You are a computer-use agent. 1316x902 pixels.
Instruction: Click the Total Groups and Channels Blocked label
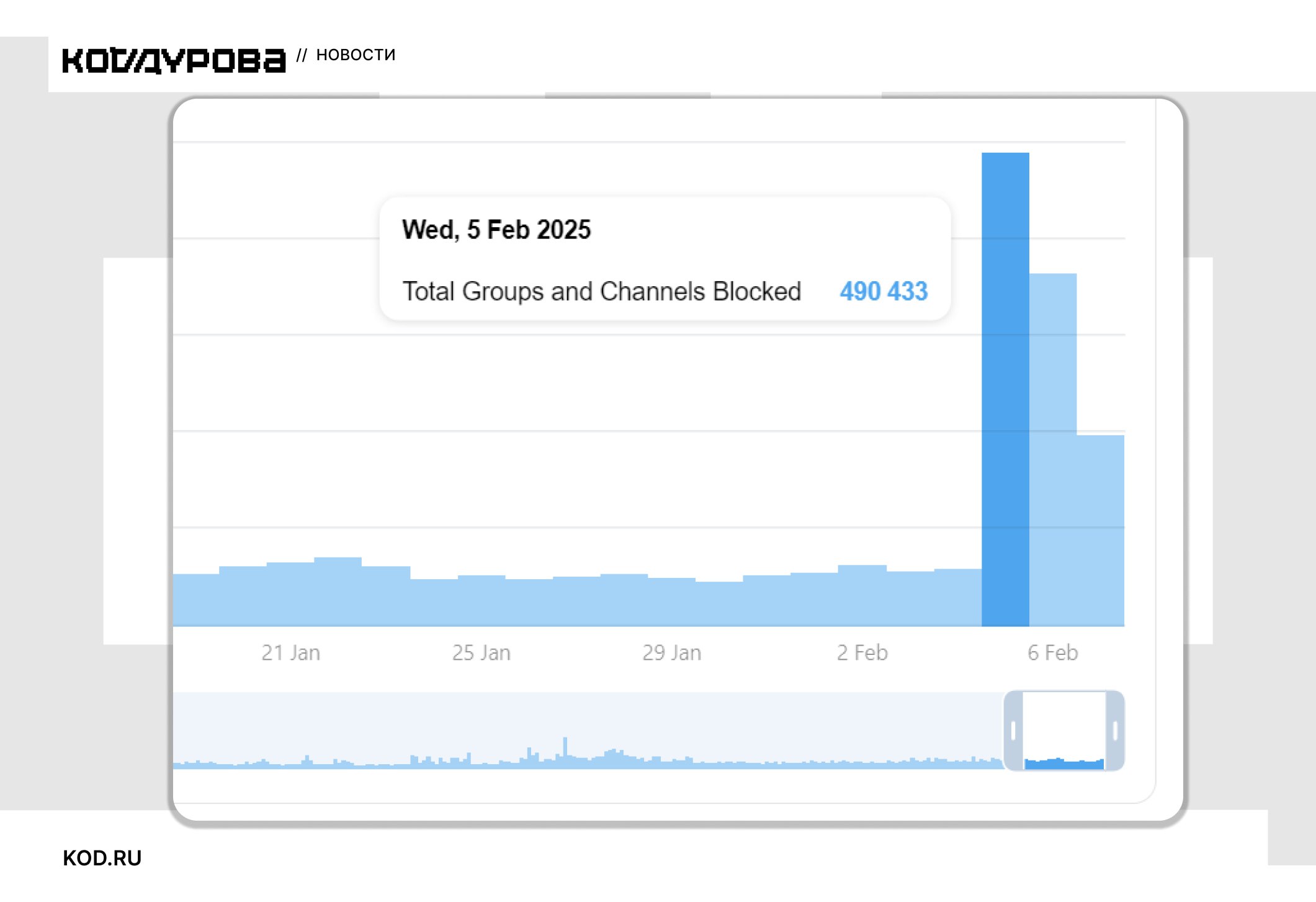point(601,291)
